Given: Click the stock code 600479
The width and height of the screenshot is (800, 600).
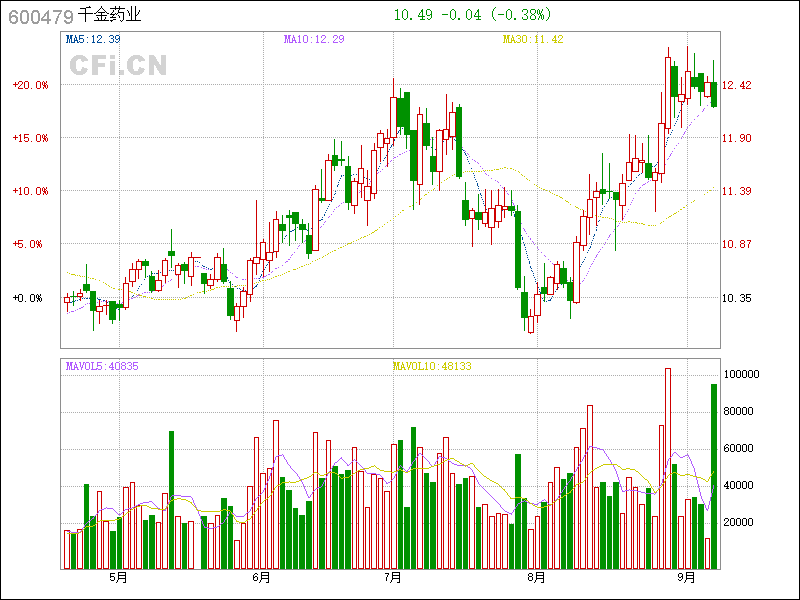Looking at the screenshot, I should 39,16.
